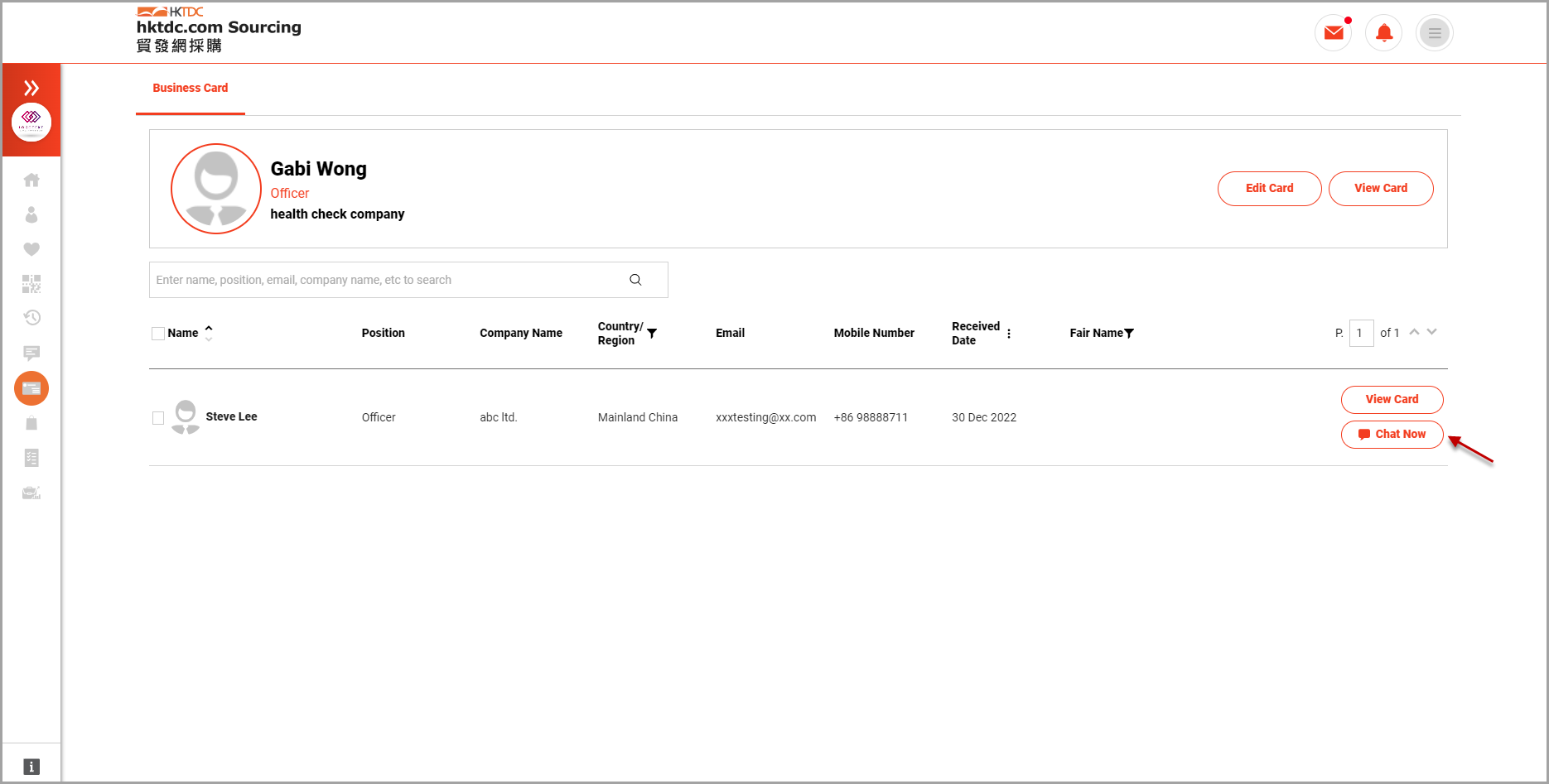The width and height of the screenshot is (1549, 784).
Task: Tick the checkbox for Steve Lee
Action: click(158, 418)
